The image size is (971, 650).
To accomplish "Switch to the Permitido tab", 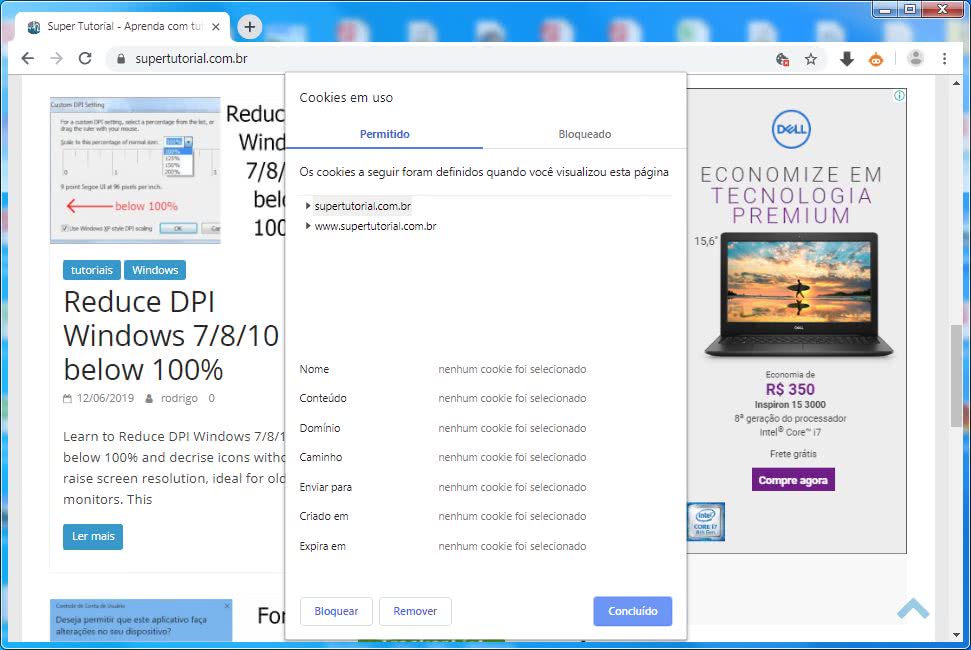I will coord(385,134).
